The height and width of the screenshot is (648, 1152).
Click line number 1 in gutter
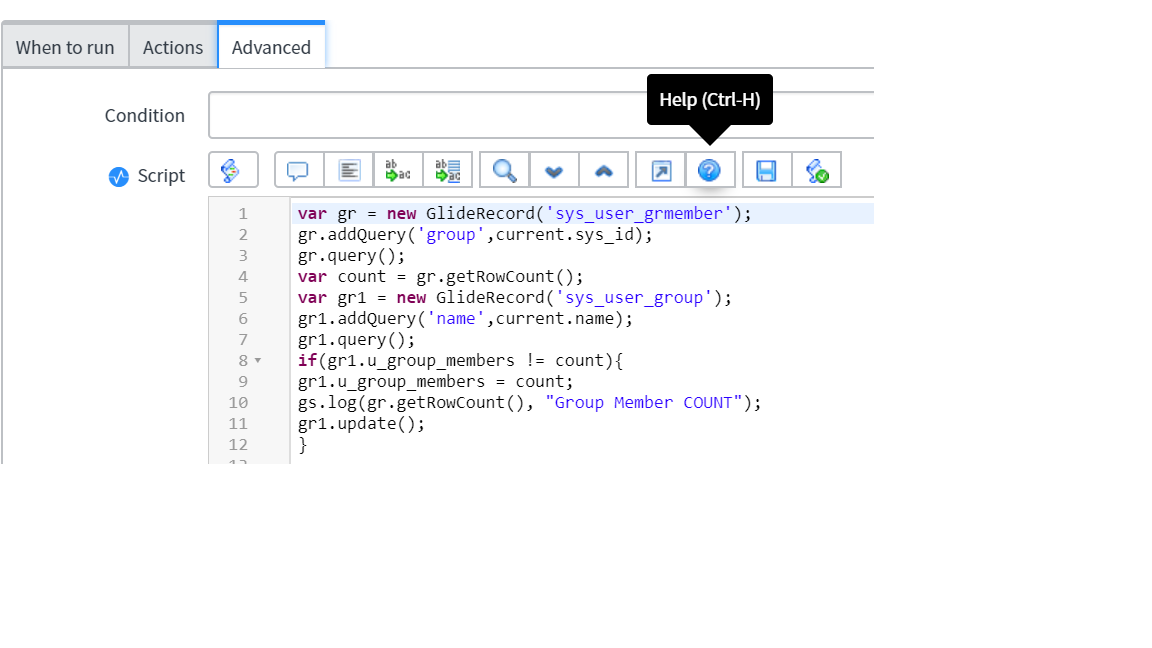tap(243, 214)
